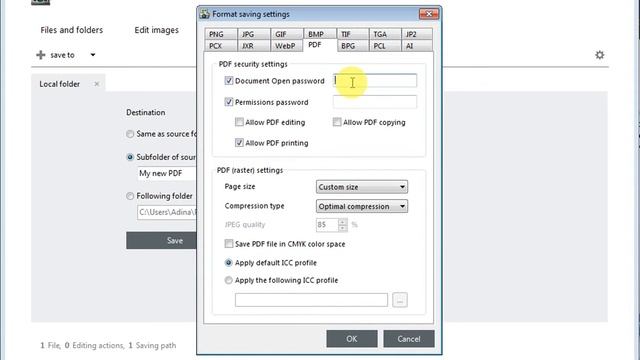This screenshot has height=360, width=640.
Task: Open the Files and folders tab
Action: pos(71,30)
